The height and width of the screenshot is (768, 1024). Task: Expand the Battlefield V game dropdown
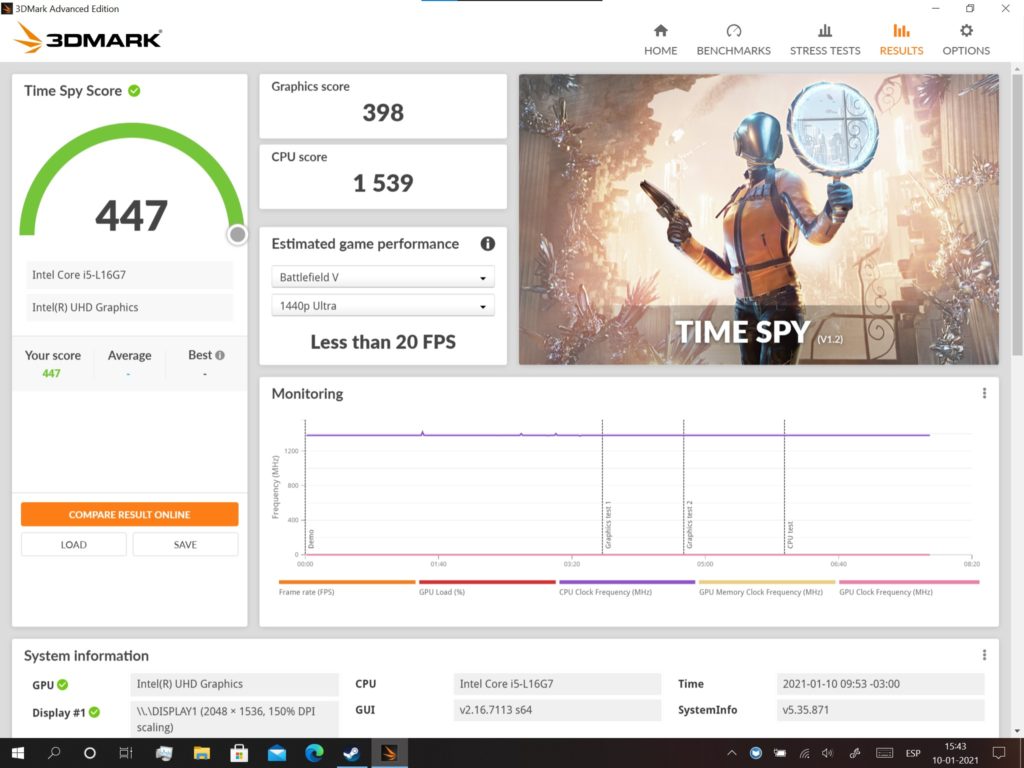tap(382, 278)
